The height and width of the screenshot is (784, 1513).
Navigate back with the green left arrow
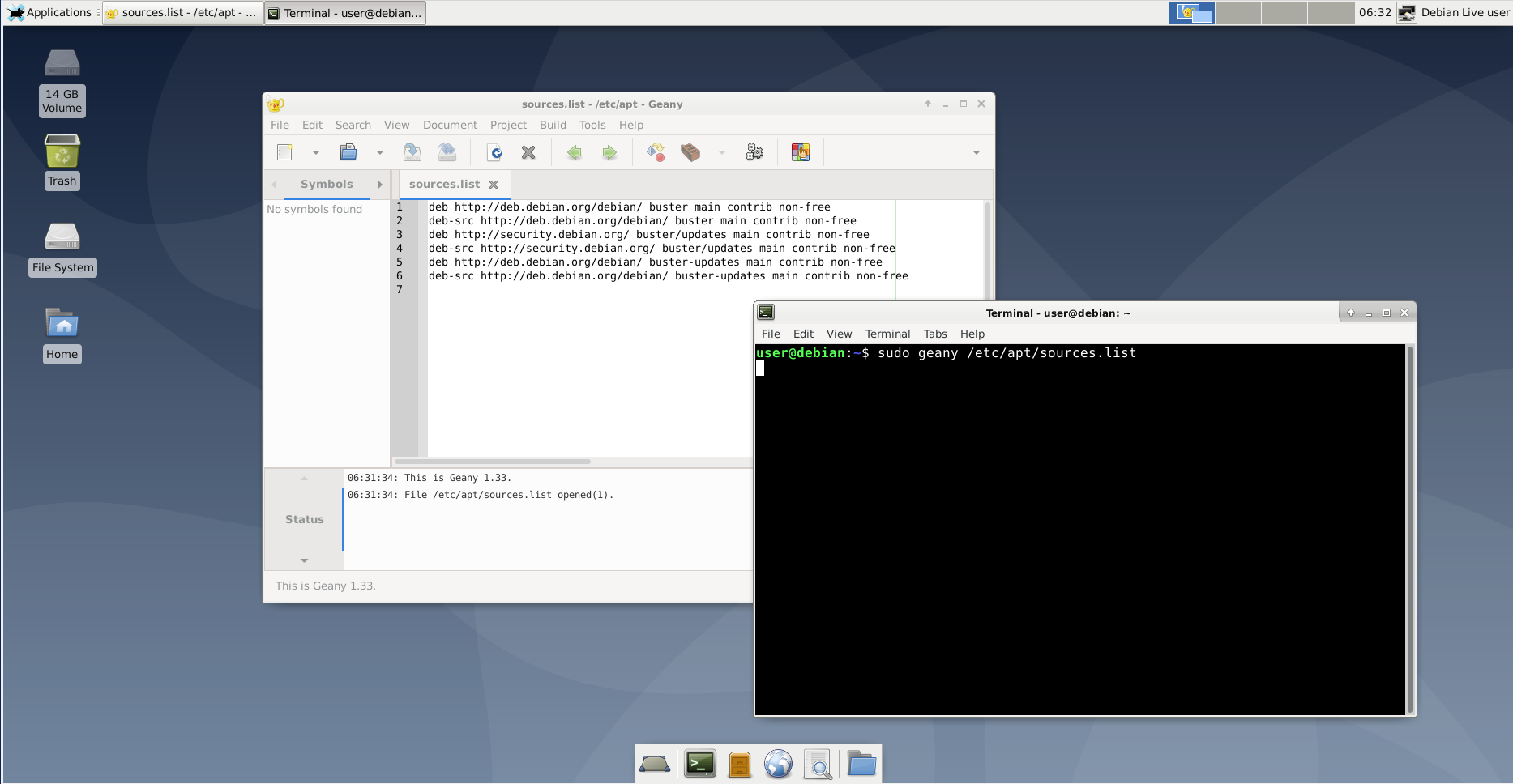[575, 152]
